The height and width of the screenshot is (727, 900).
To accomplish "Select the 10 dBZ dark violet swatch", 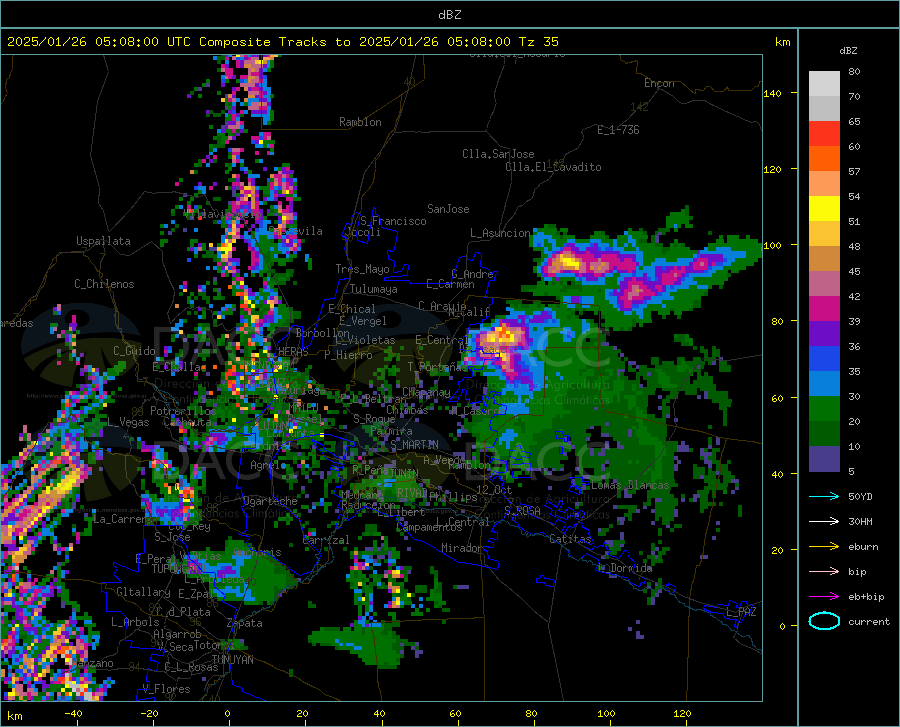I will 824,459.
